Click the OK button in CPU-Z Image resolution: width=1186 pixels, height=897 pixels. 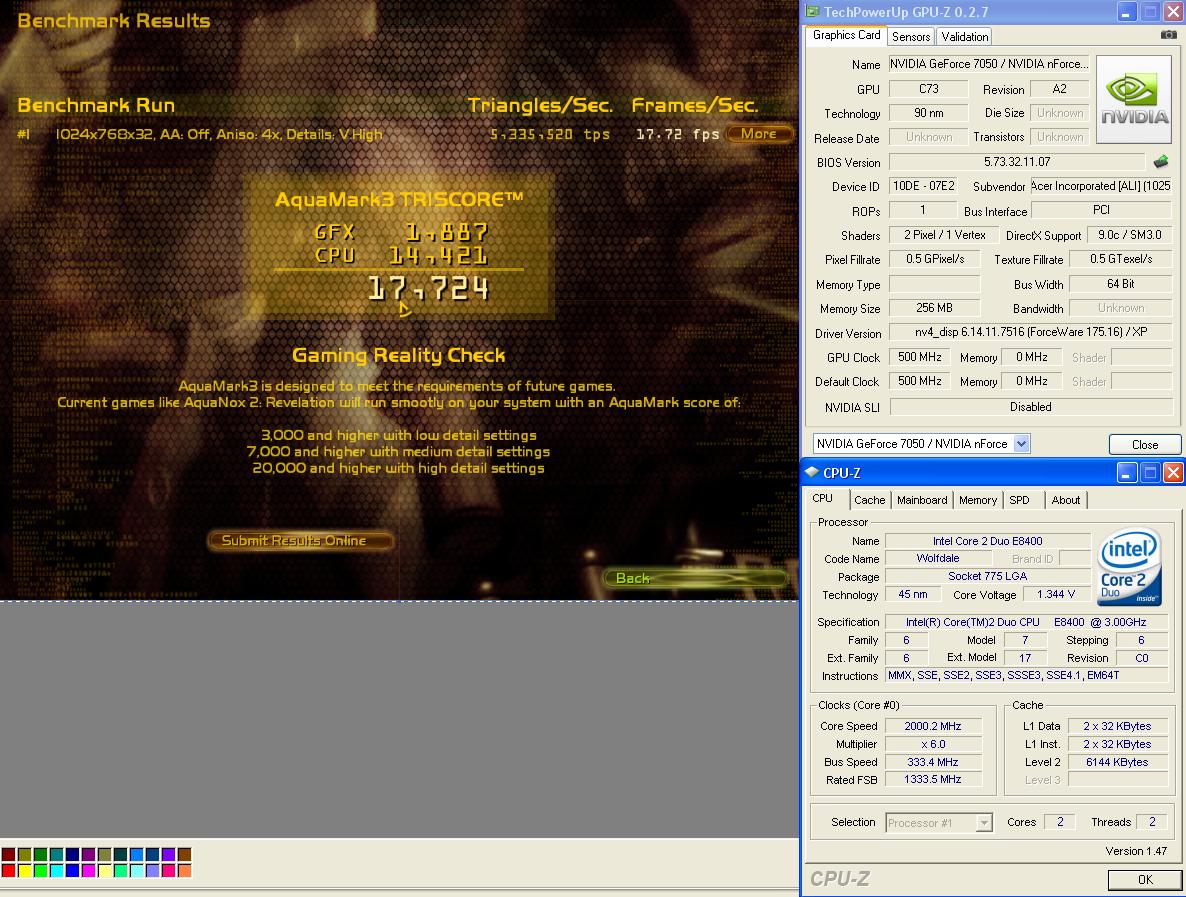click(1145, 880)
